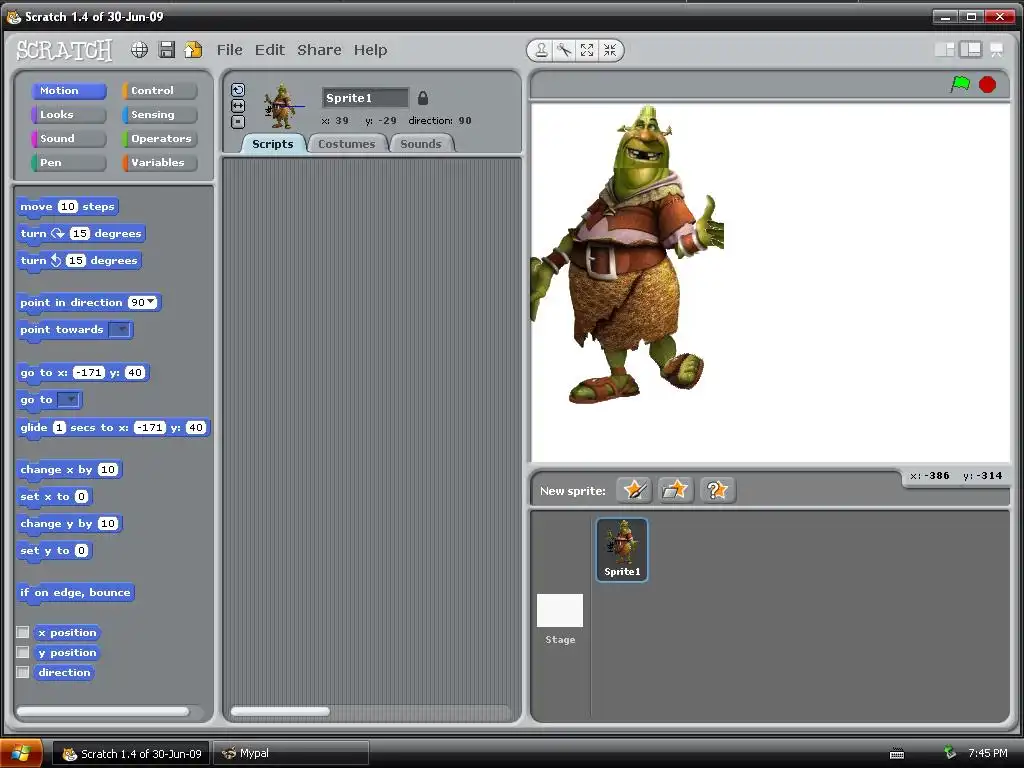Open the Edit menu
The height and width of the screenshot is (768, 1024).
pyautogui.click(x=270, y=50)
